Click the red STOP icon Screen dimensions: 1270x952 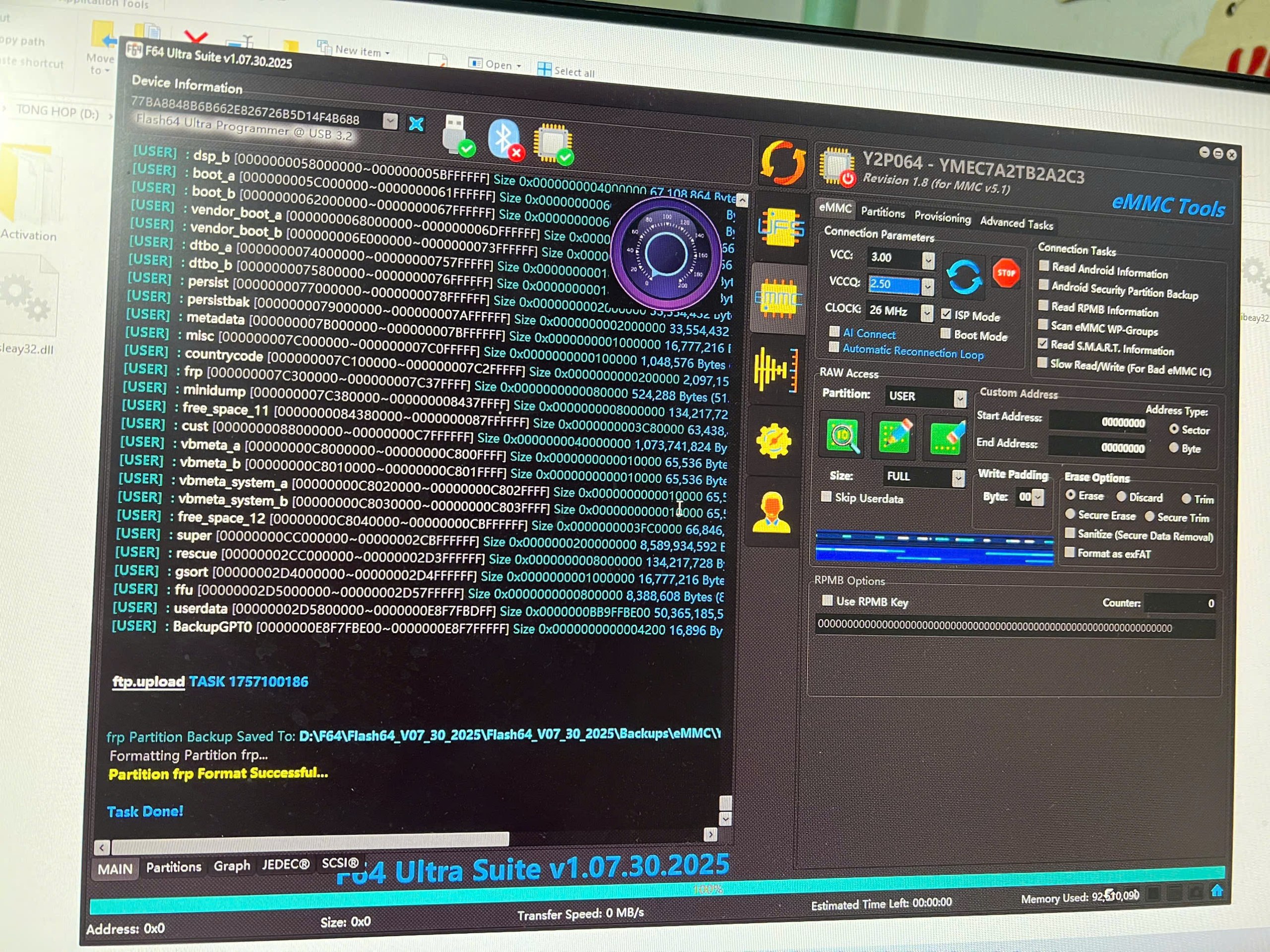(x=1006, y=273)
